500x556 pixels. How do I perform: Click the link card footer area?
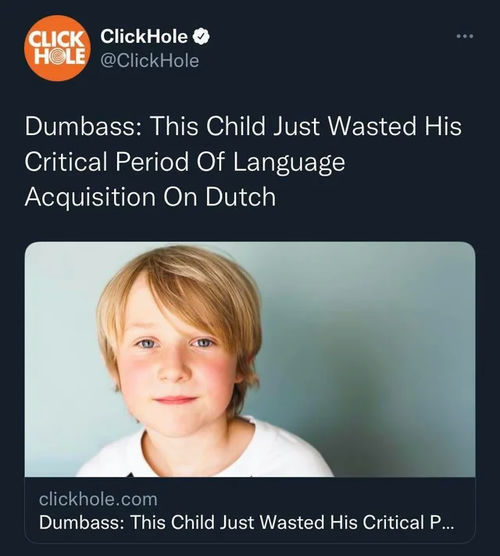pos(250,510)
